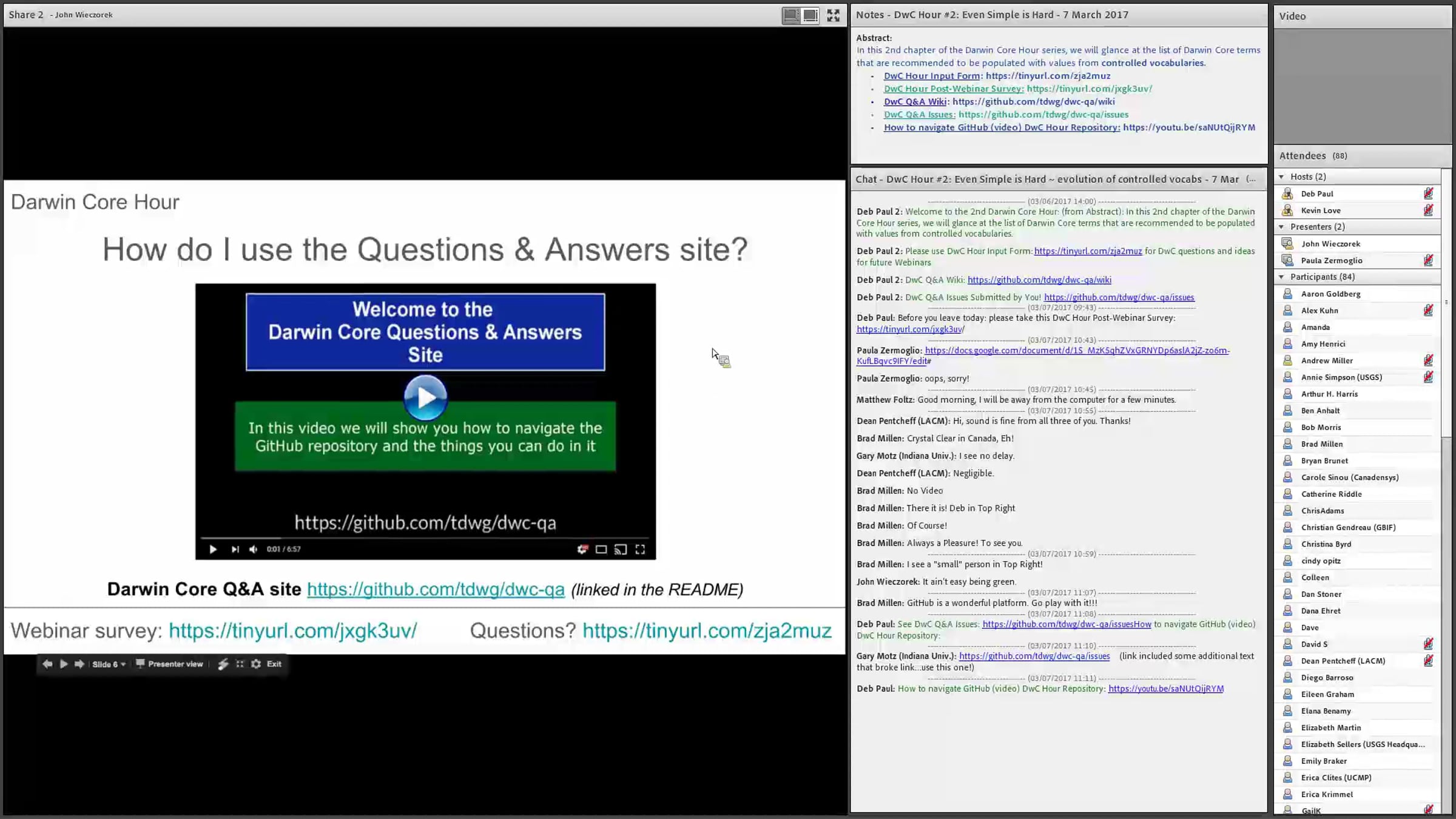Skip to next video with next icon

pyautogui.click(x=235, y=549)
